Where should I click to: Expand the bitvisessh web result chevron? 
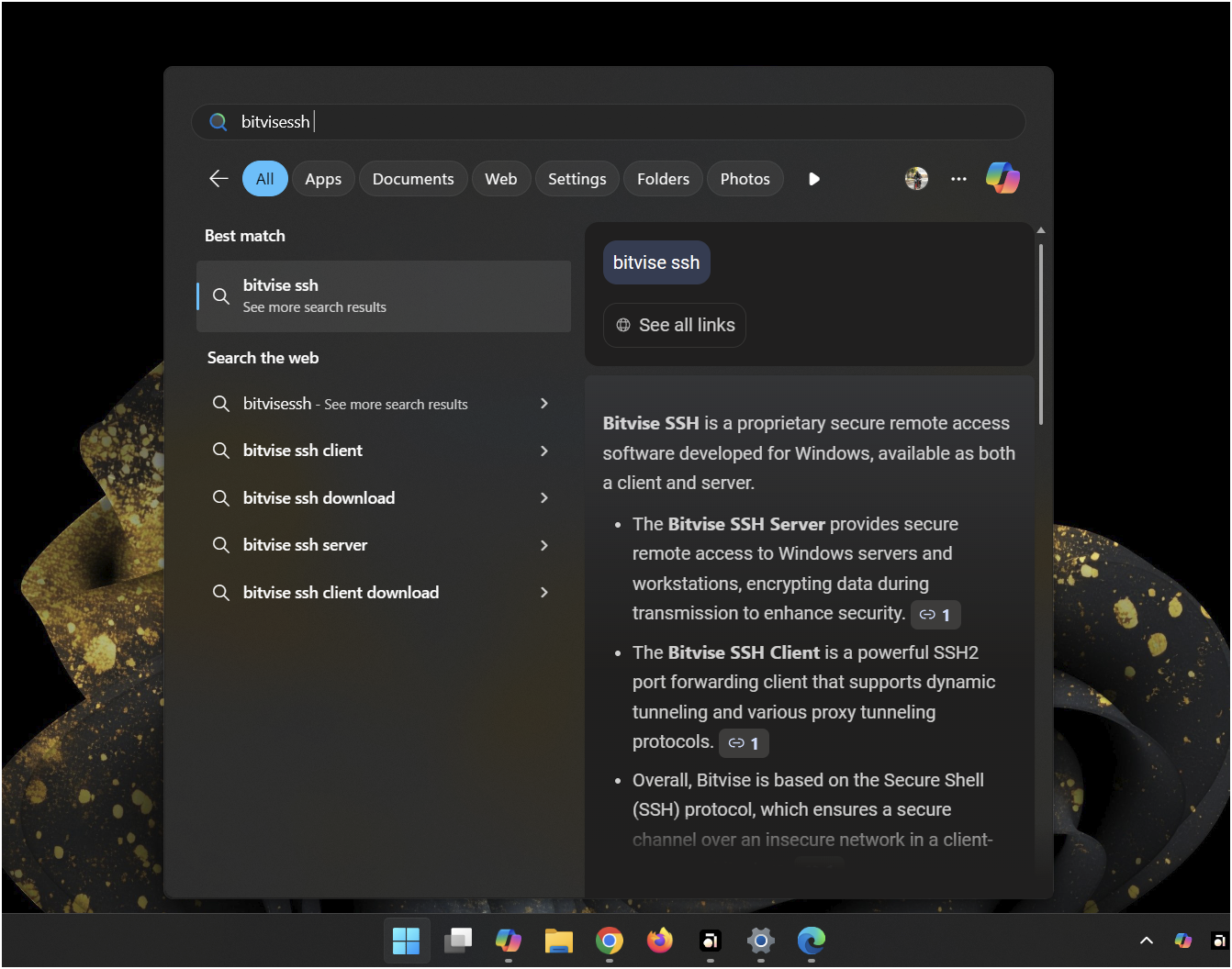click(x=544, y=404)
